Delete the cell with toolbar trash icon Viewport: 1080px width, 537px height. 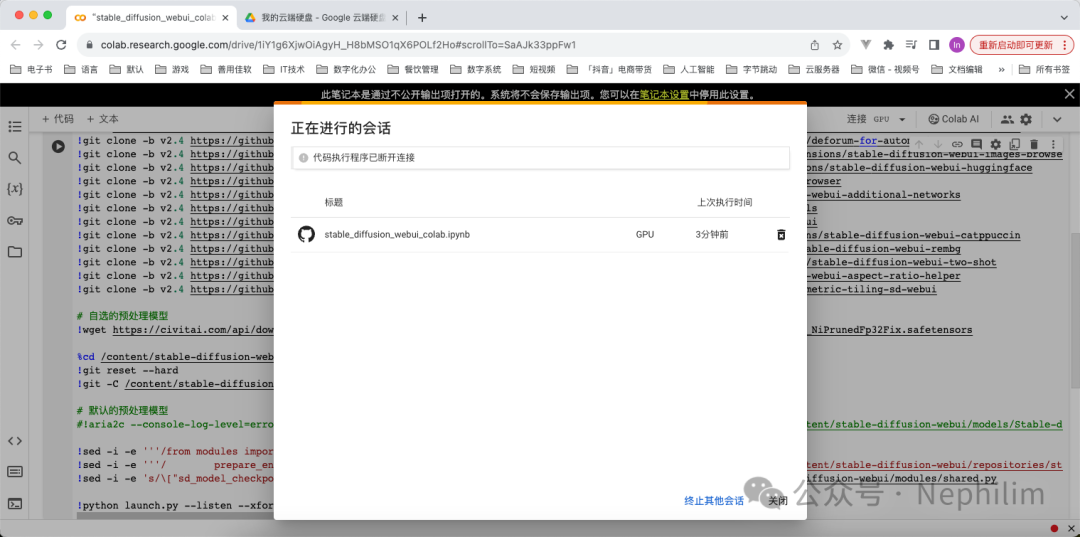[1033, 144]
